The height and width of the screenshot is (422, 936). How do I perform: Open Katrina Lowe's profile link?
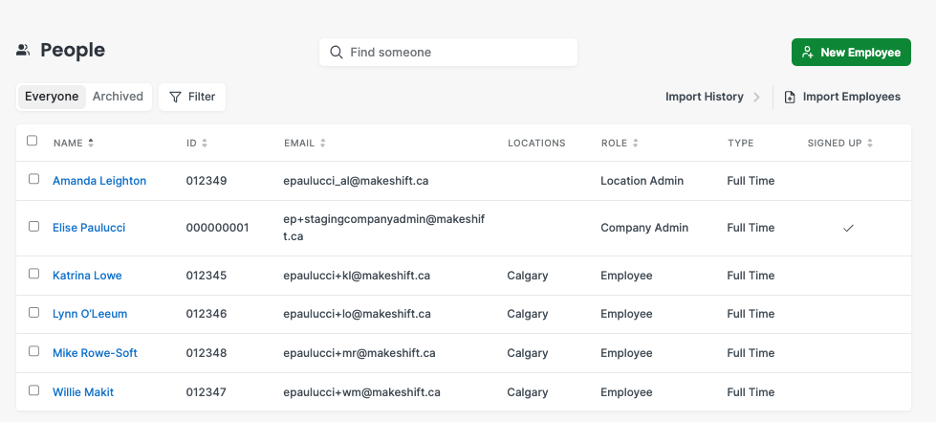click(x=87, y=276)
